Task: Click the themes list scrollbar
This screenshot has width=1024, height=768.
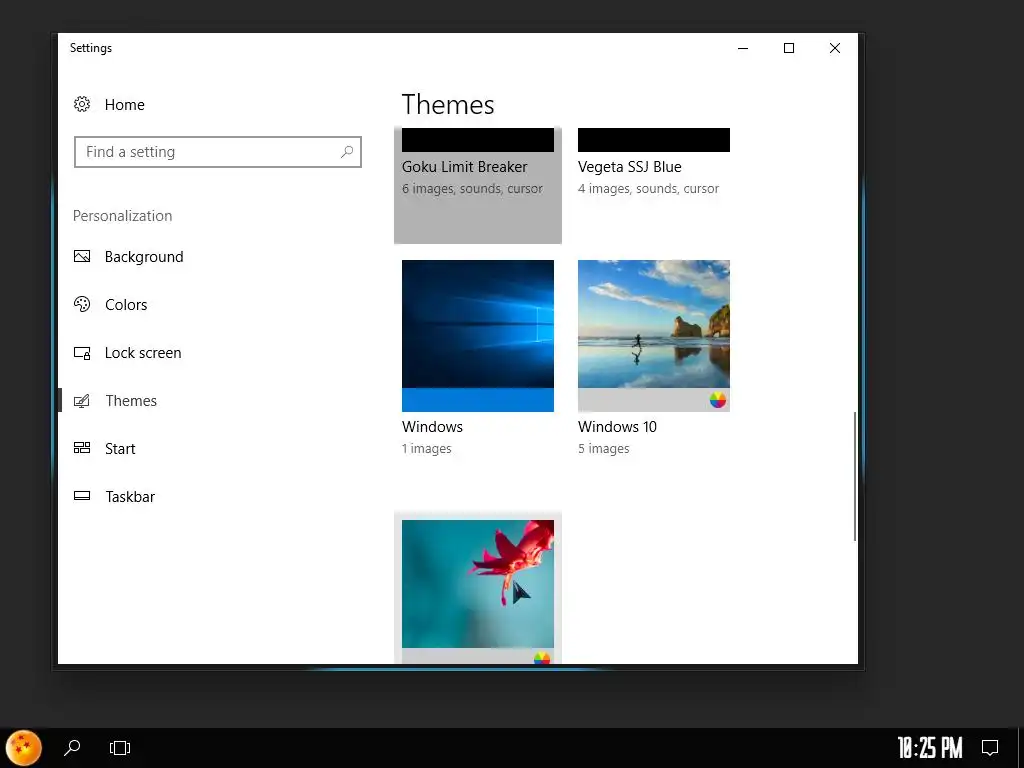Action: [855, 476]
